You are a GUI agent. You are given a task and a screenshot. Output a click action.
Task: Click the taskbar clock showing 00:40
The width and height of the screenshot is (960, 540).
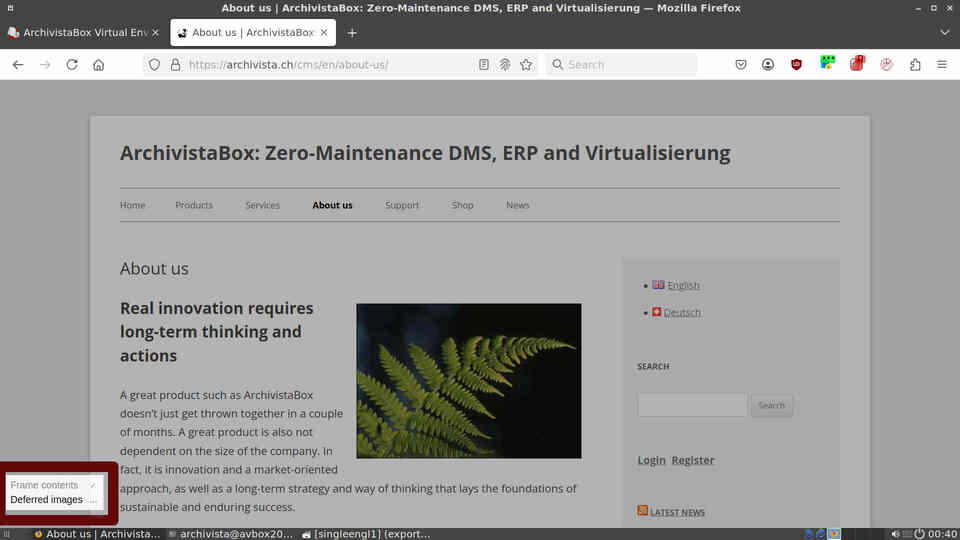942,534
